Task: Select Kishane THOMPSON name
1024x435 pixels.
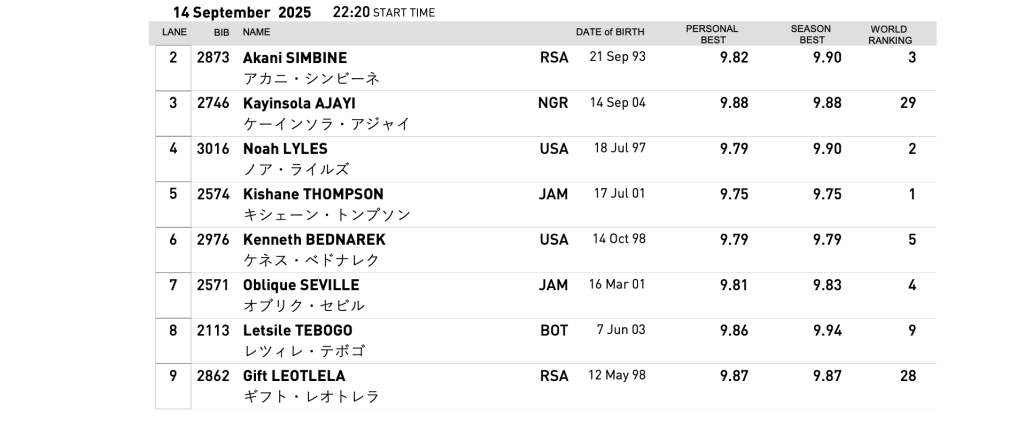Action: tap(313, 195)
